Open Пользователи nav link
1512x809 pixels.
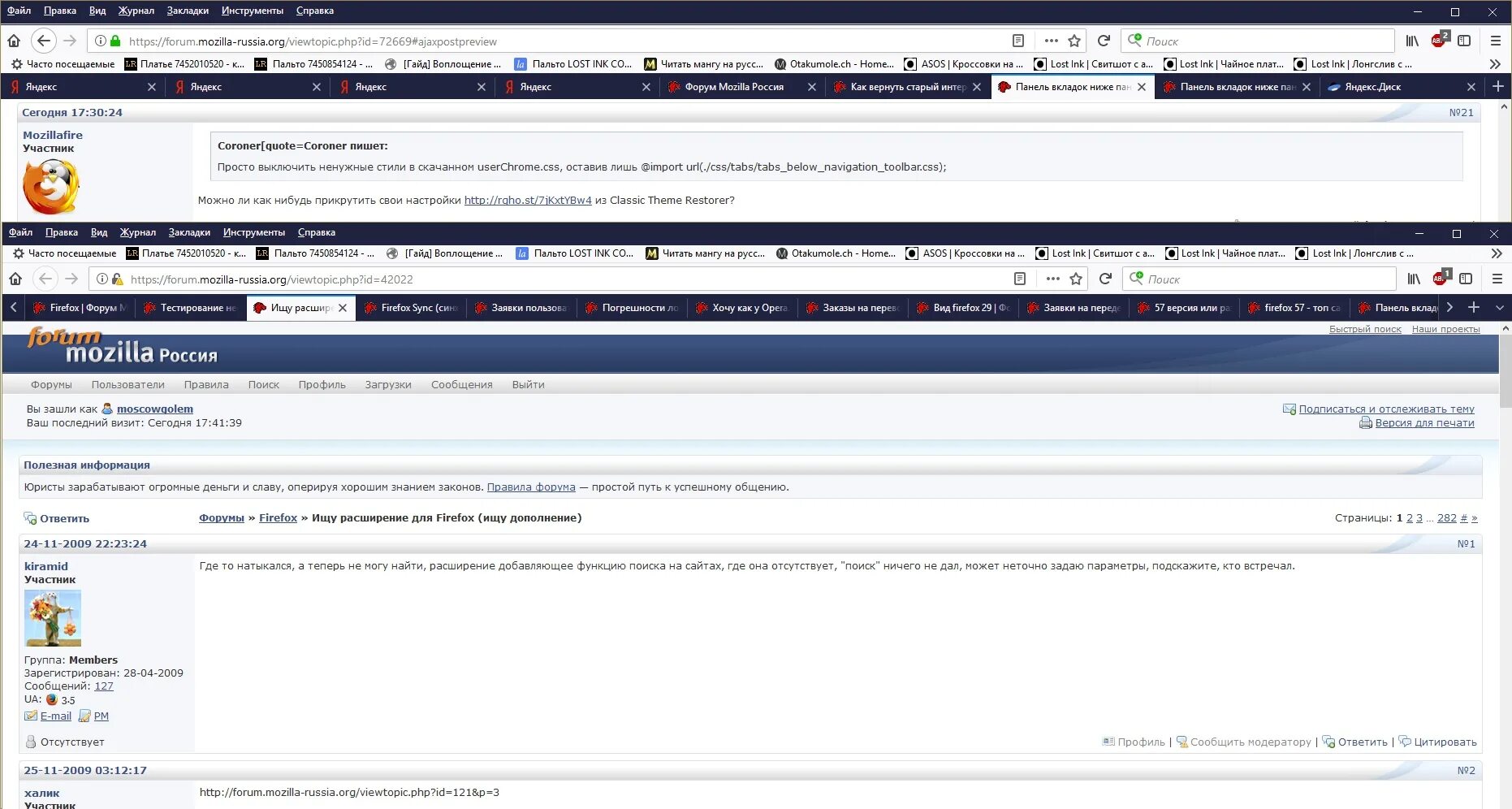pos(127,384)
